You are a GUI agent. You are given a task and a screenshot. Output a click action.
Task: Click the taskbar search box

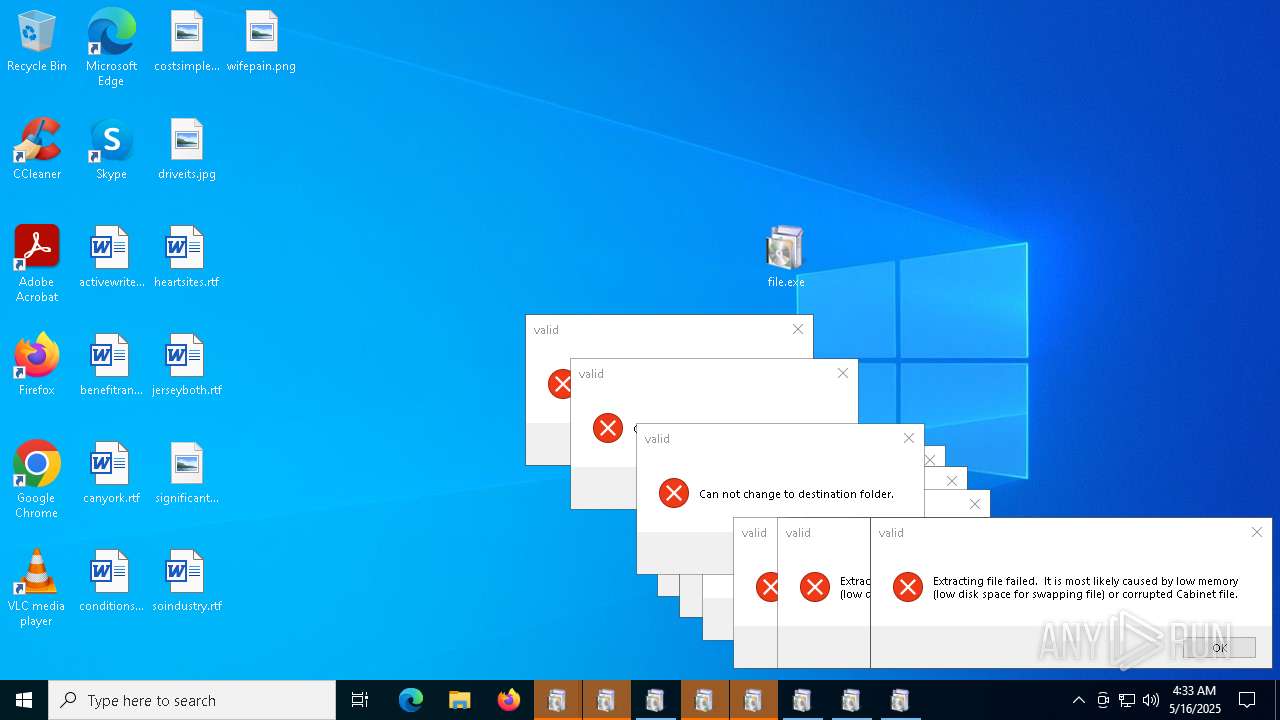tap(192, 700)
